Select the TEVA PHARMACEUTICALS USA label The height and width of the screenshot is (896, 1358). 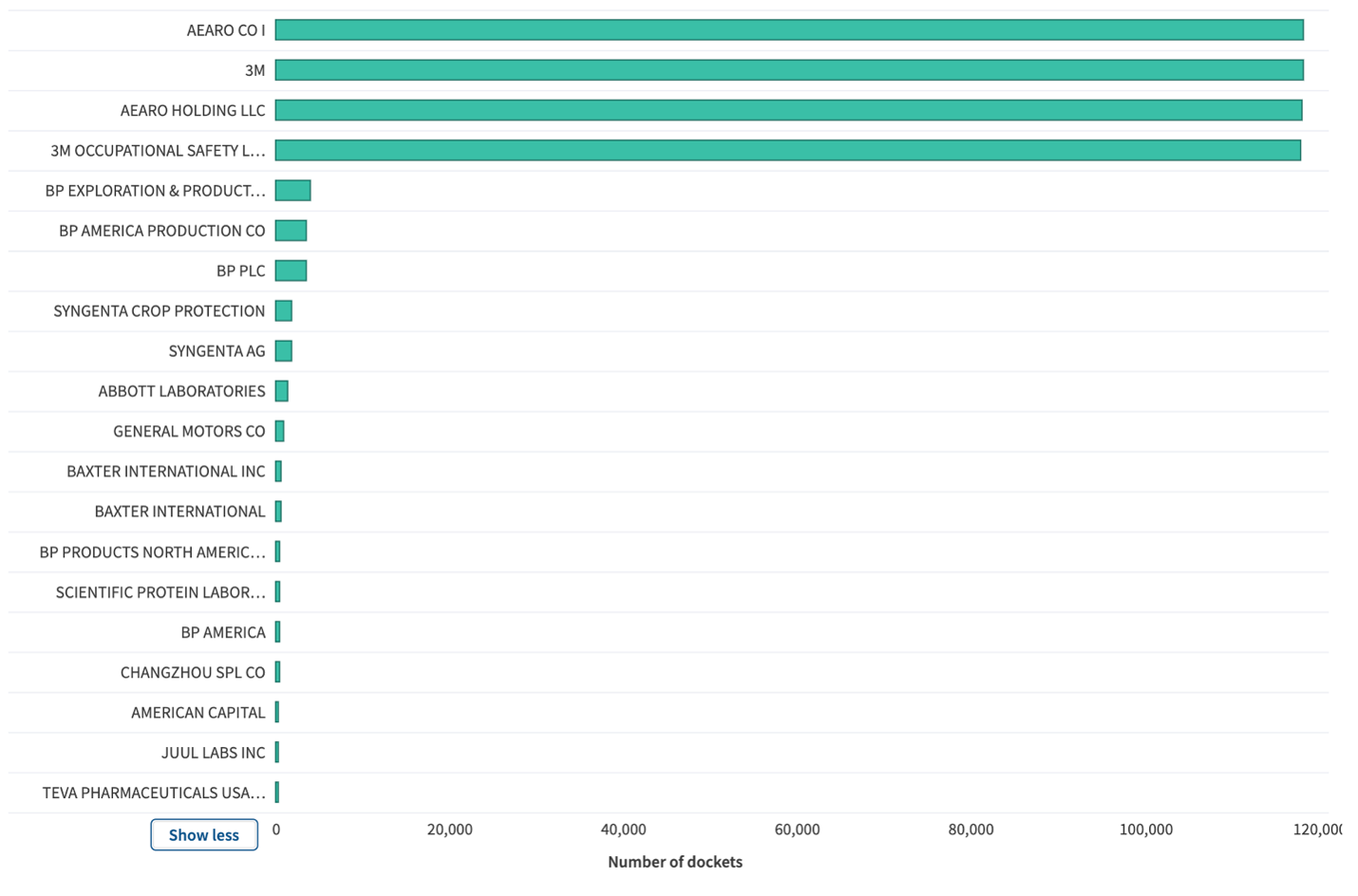[x=154, y=793]
